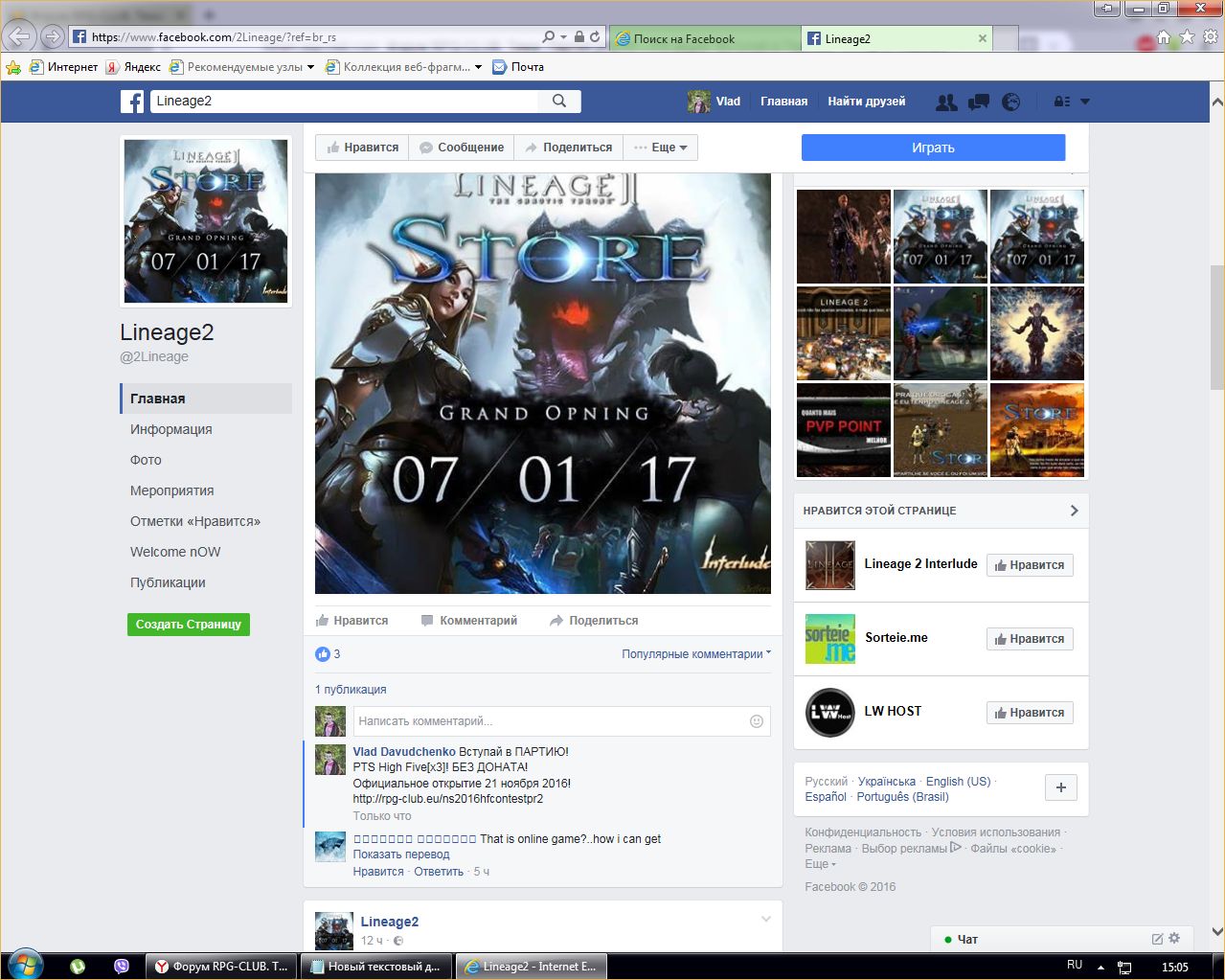Open the PVP POINT photo thumbnail
This screenshot has width=1225, height=980.
click(x=843, y=430)
